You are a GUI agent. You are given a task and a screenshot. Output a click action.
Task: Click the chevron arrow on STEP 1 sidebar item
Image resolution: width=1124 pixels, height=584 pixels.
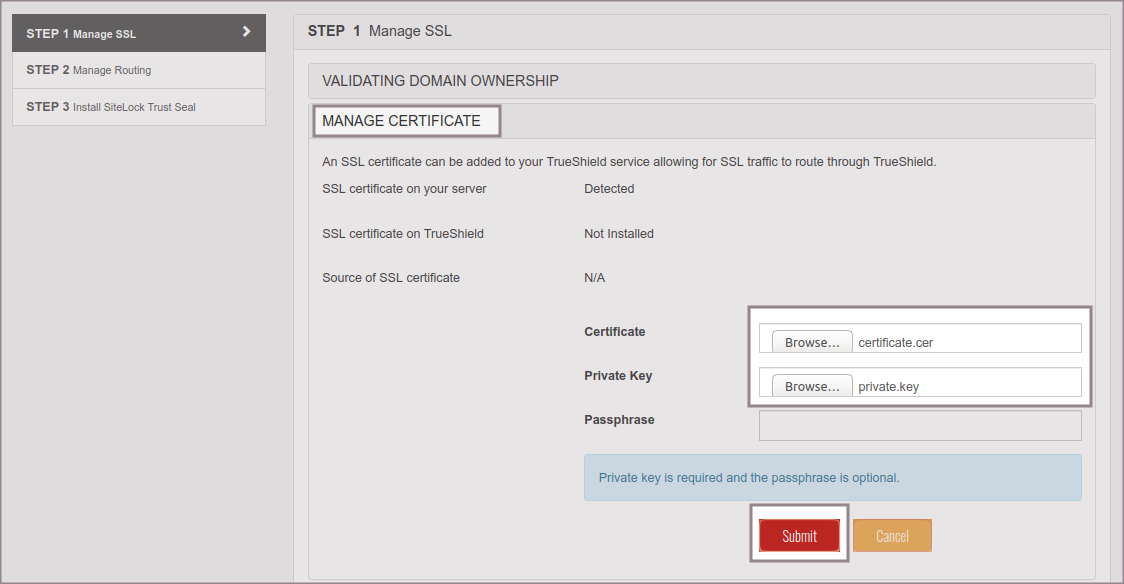246,32
